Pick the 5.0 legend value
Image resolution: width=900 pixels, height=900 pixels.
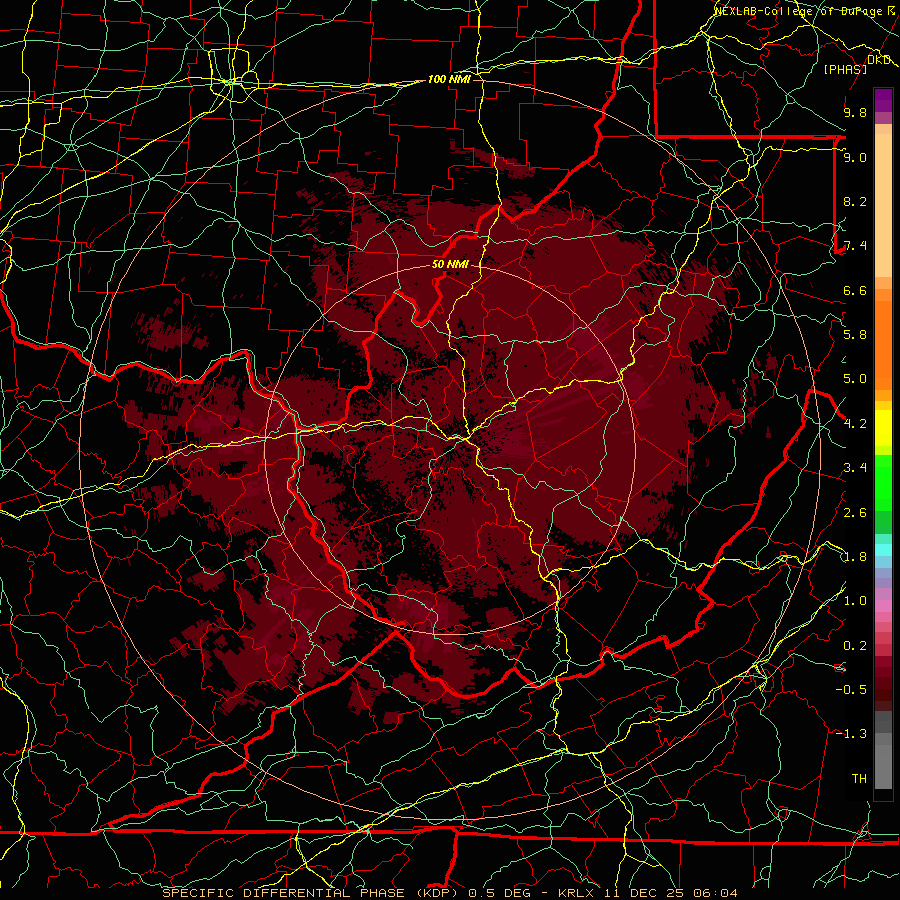click(x=855, y=379)
